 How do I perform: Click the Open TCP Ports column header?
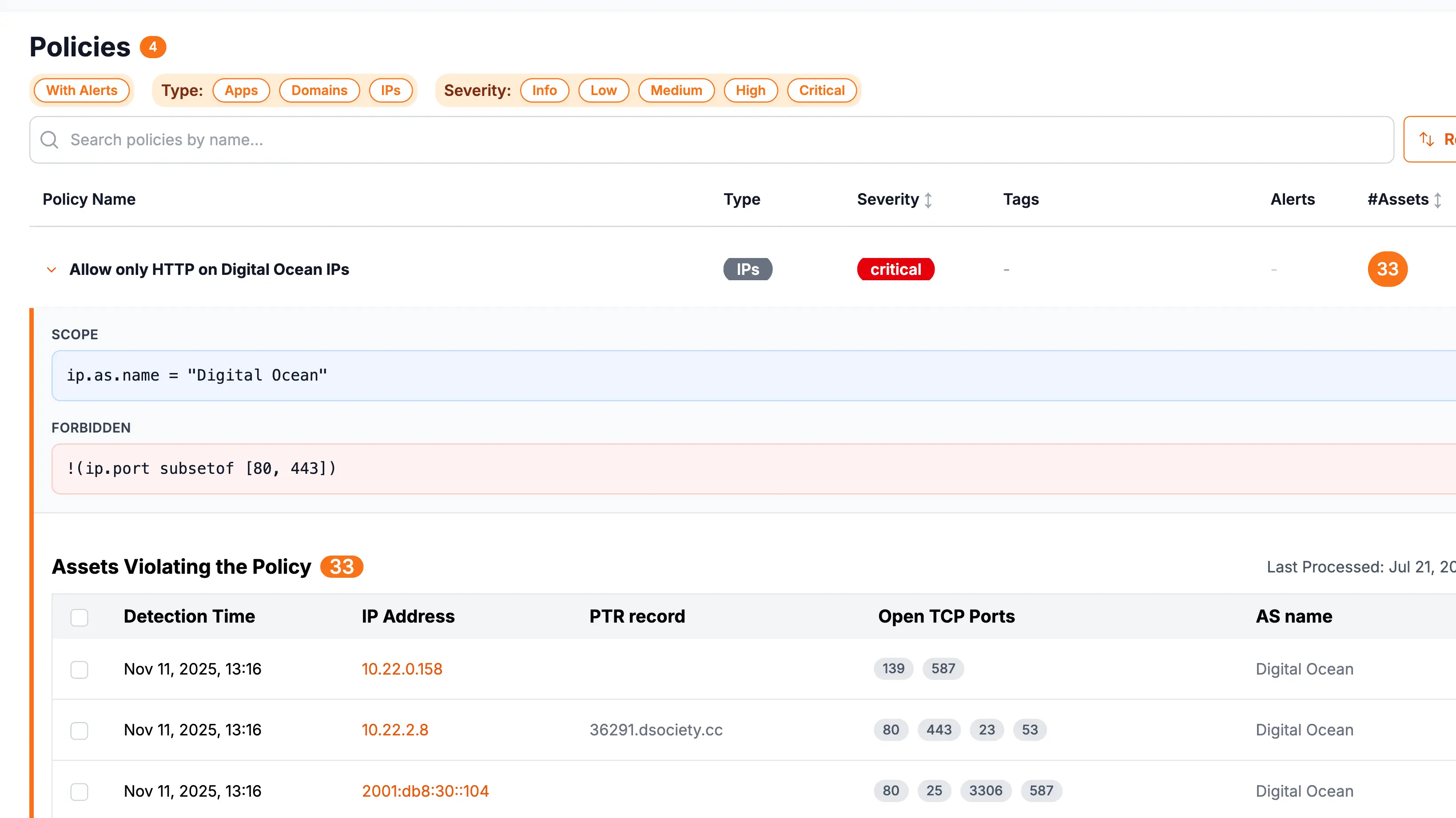click(946, 616)
